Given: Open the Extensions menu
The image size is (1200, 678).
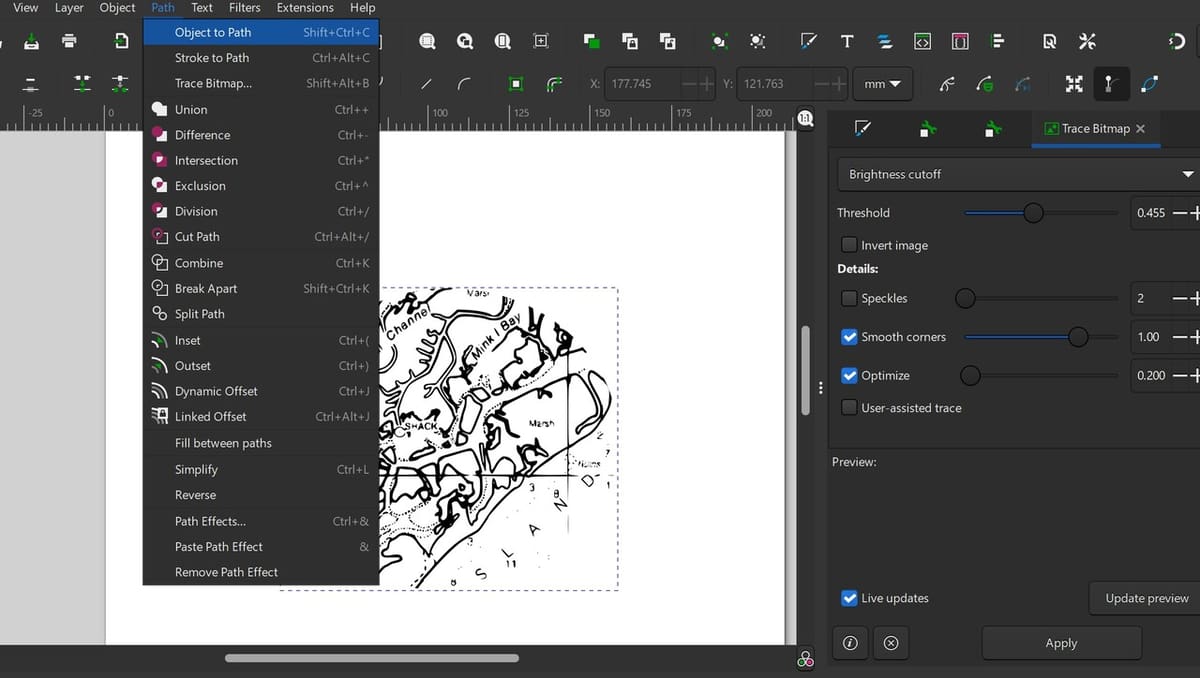Looking at the screenshot, I should (x=305, y=8).
